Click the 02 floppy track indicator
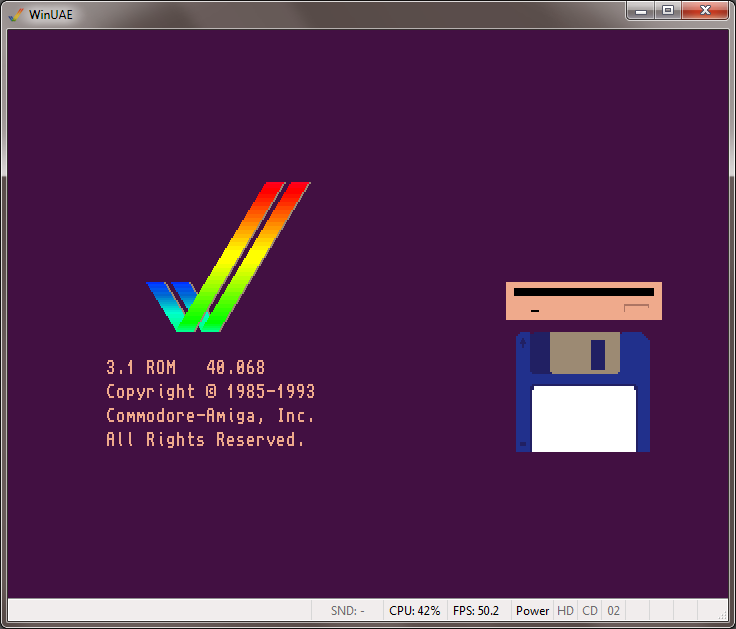Image resolution: width=736 pixels, height=629 pixels. pyautogui.click(x=613, y=611)
